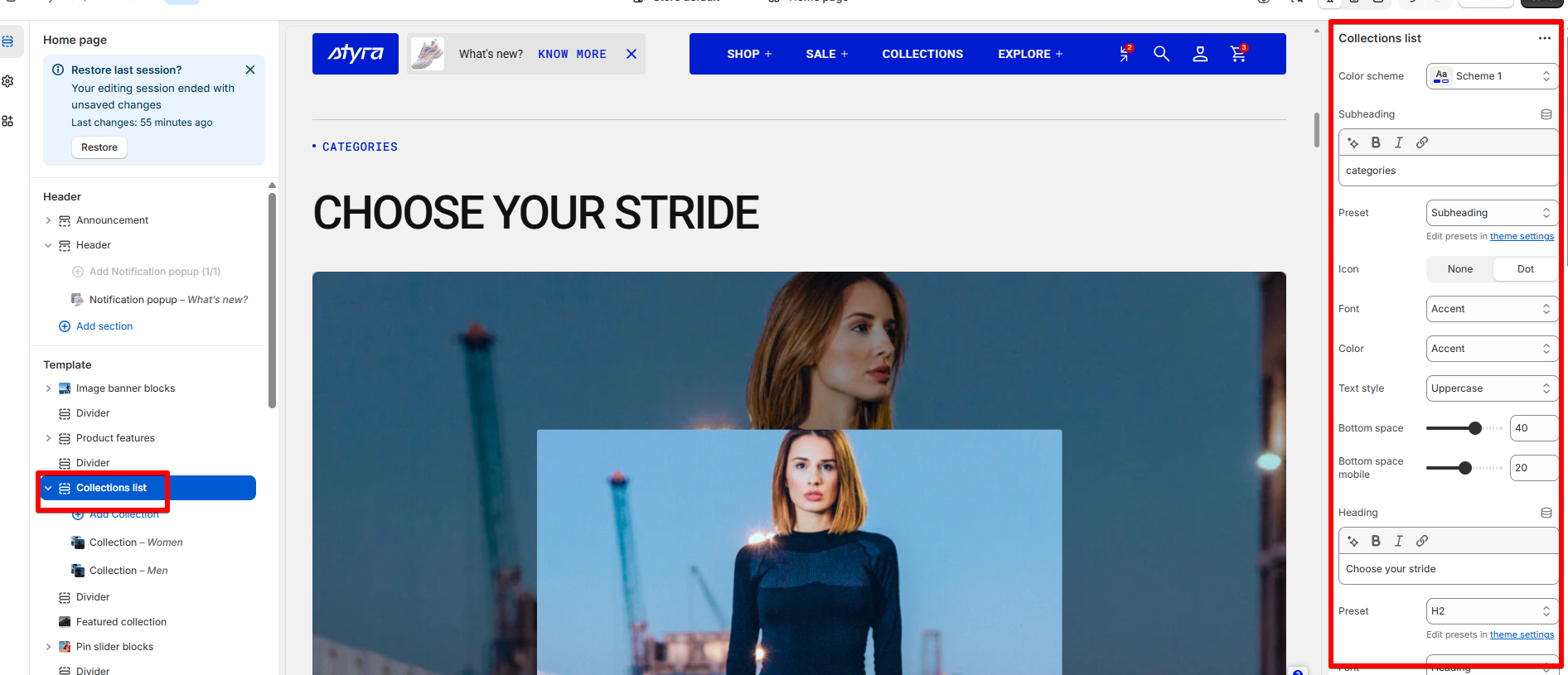Close the Restore last session notice

click(x=250, y=70)
